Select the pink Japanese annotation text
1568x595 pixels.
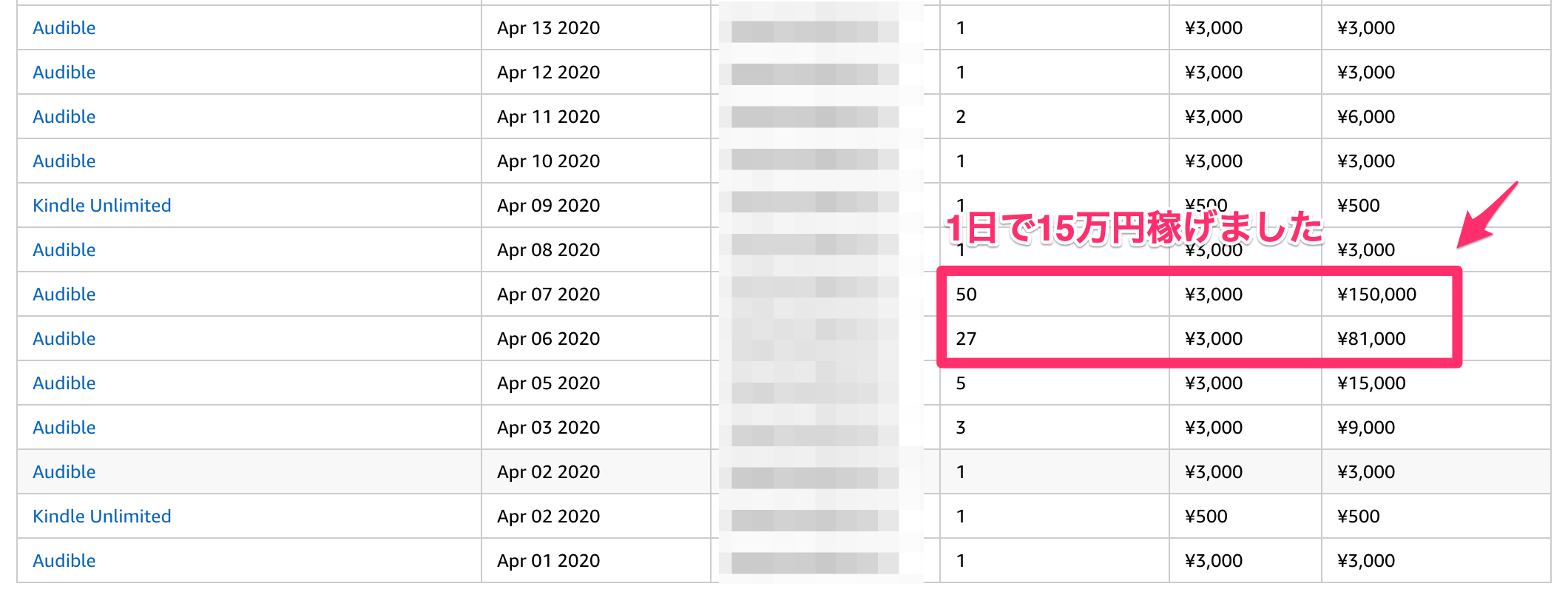pyautogui.click(x=1135, y=228)
